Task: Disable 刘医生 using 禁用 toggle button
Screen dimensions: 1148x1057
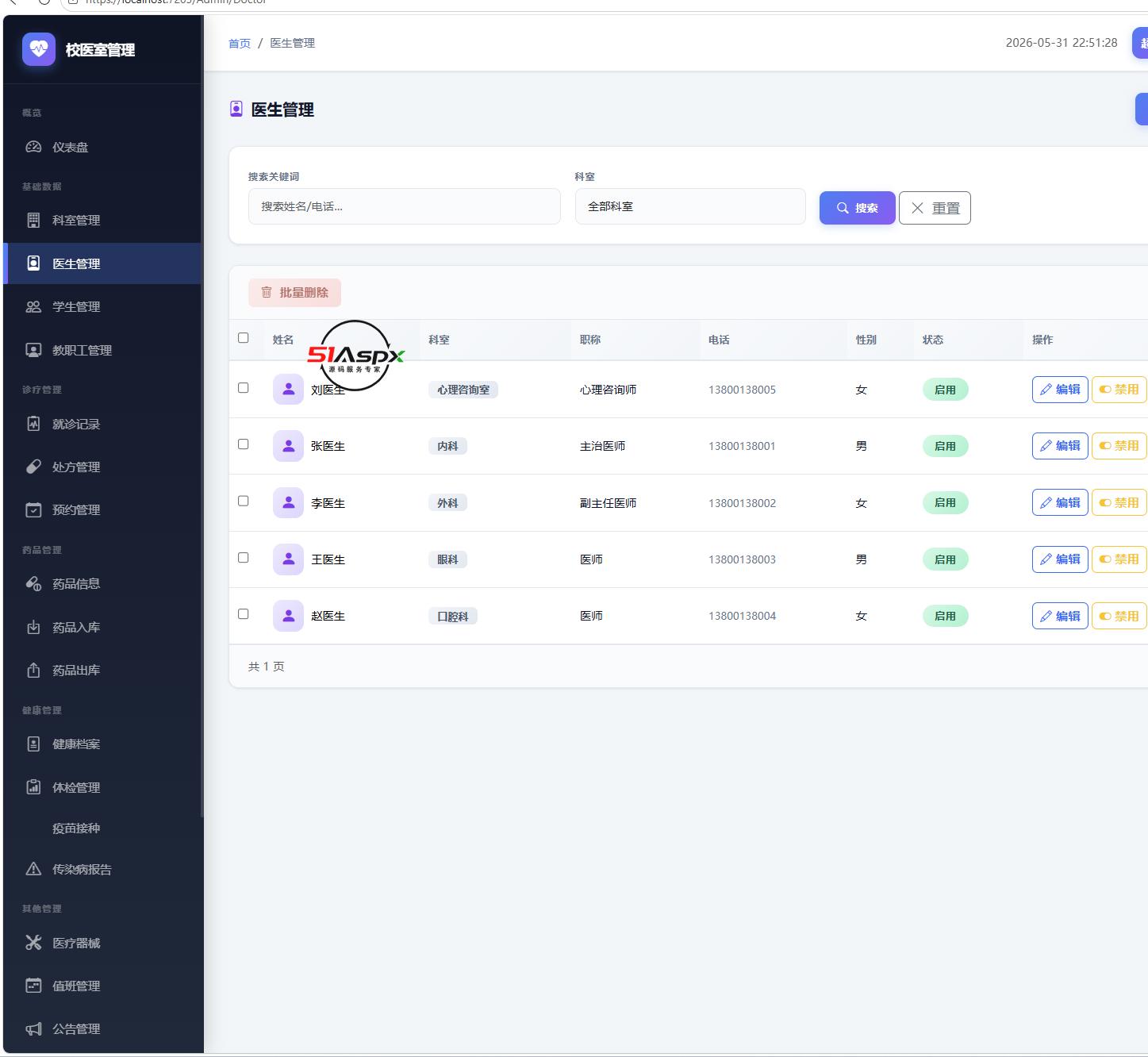Action: point(1119,390)
